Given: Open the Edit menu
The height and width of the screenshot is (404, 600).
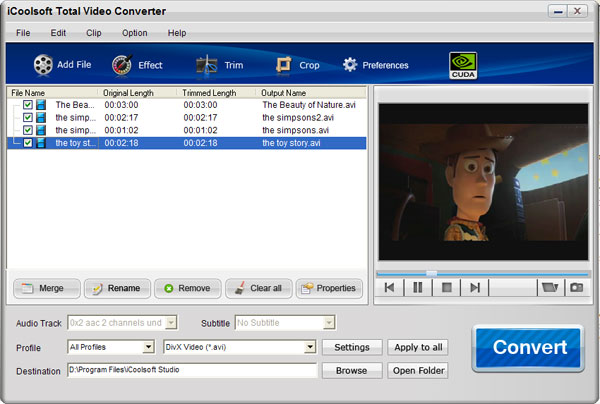Looking at the screenshot, I should [58, 33].
